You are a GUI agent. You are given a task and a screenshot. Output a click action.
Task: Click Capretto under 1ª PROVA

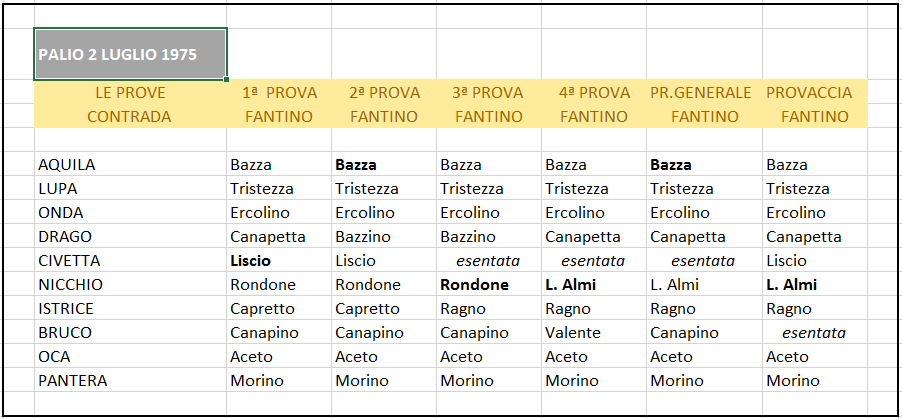coord(262,308)
